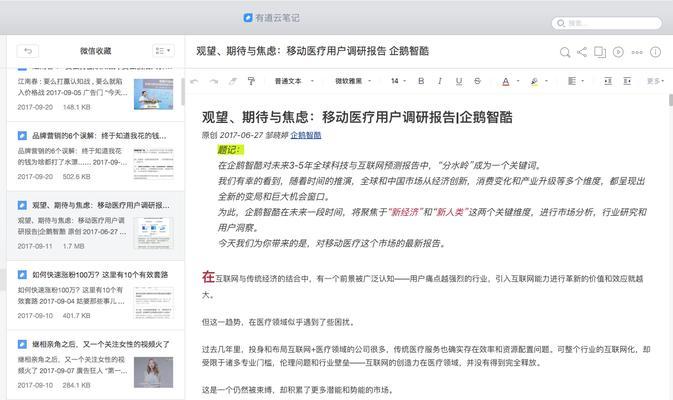Open the 江南春 note preview in the list

[95, 94]
